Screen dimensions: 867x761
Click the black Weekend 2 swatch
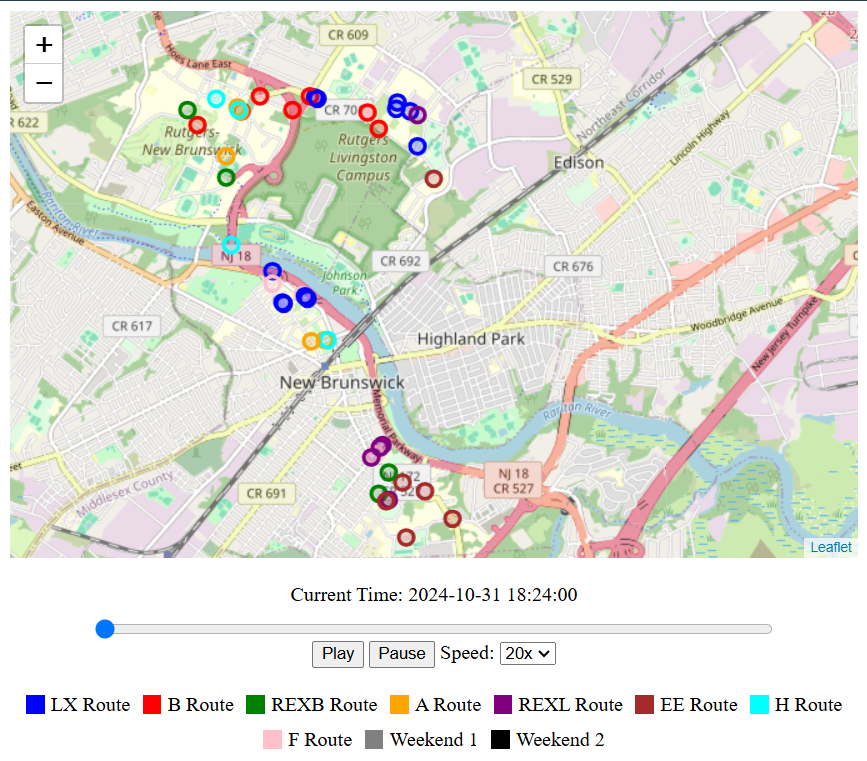tap(501, 740)
